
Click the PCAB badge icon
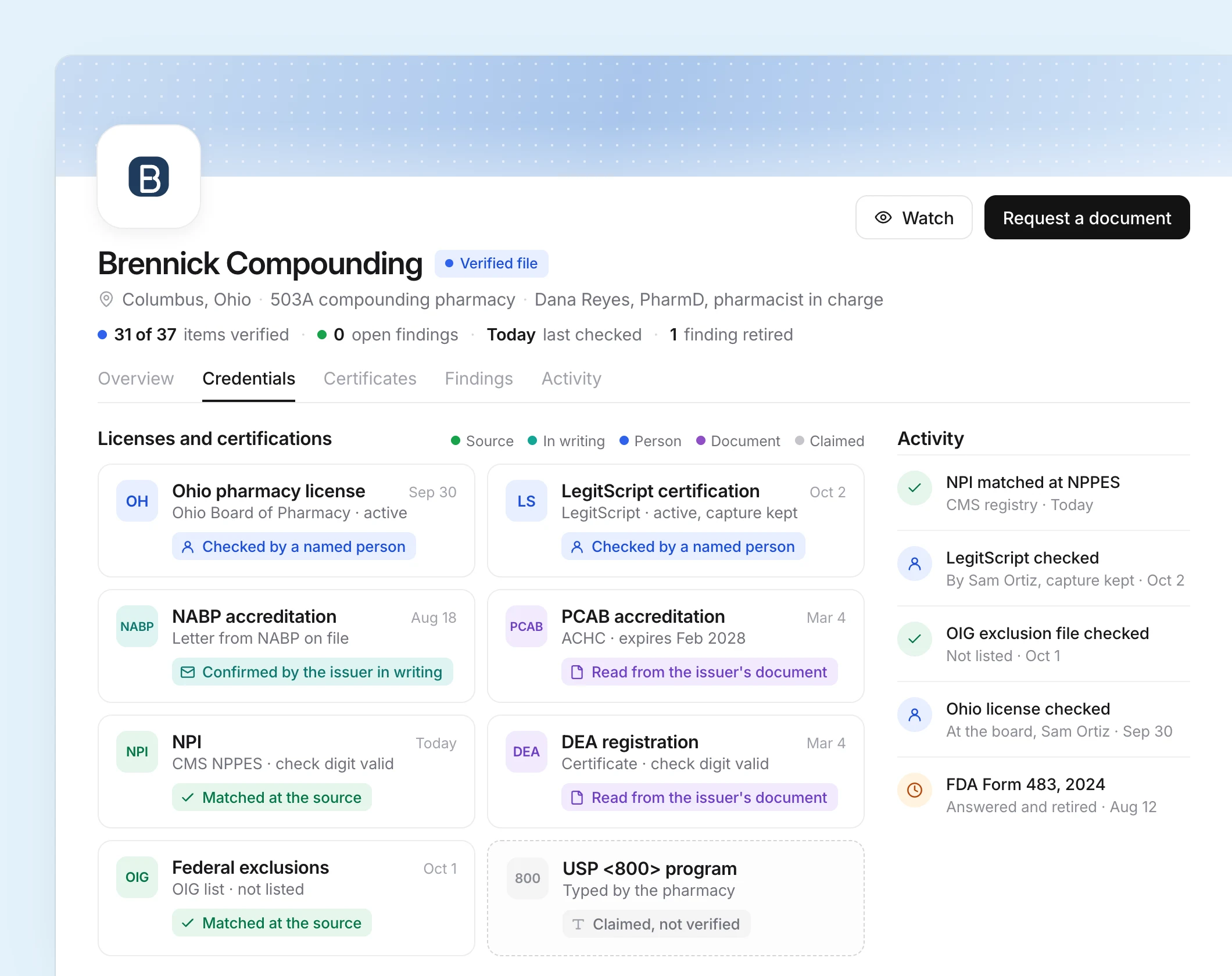click(x=527, y=626)
